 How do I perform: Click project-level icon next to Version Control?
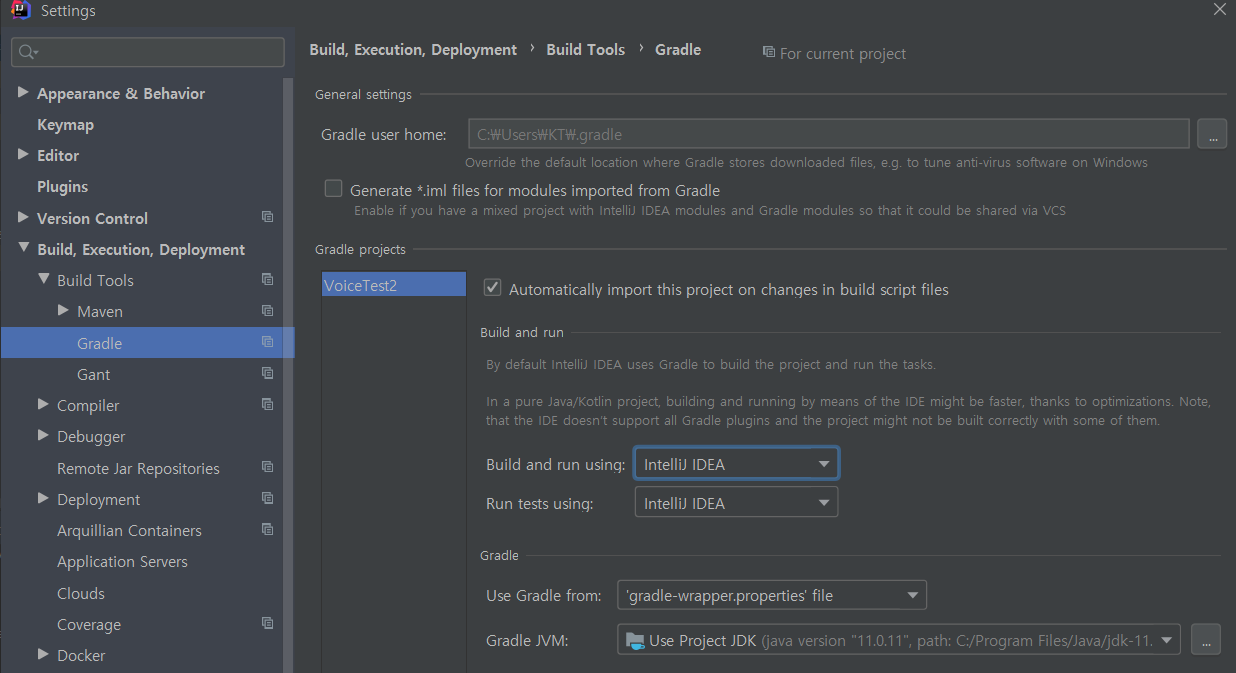click(267, 217)
